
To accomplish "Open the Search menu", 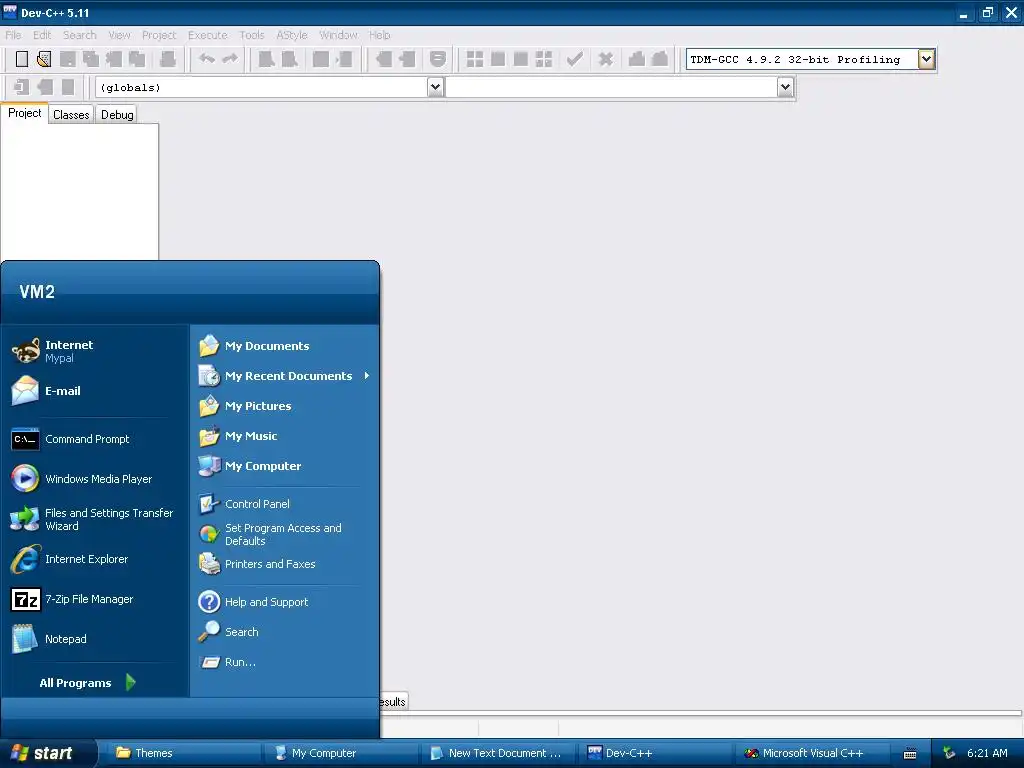I will point(80,35).
